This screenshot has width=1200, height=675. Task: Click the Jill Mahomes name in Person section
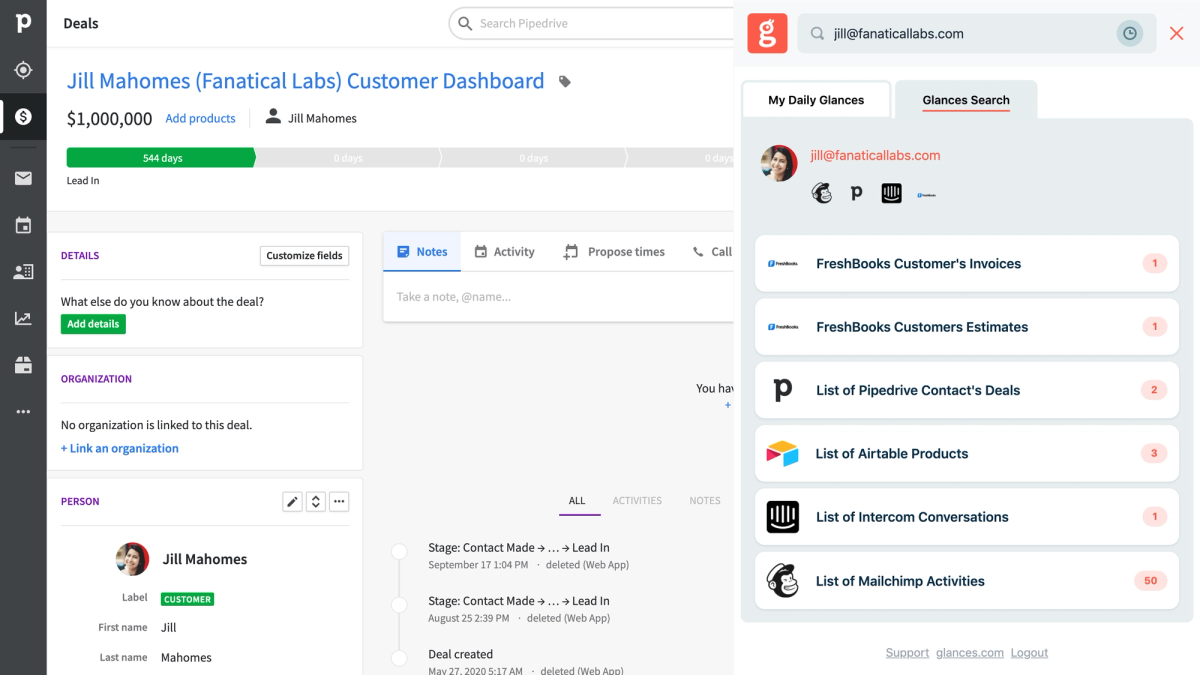click(205, 559)
